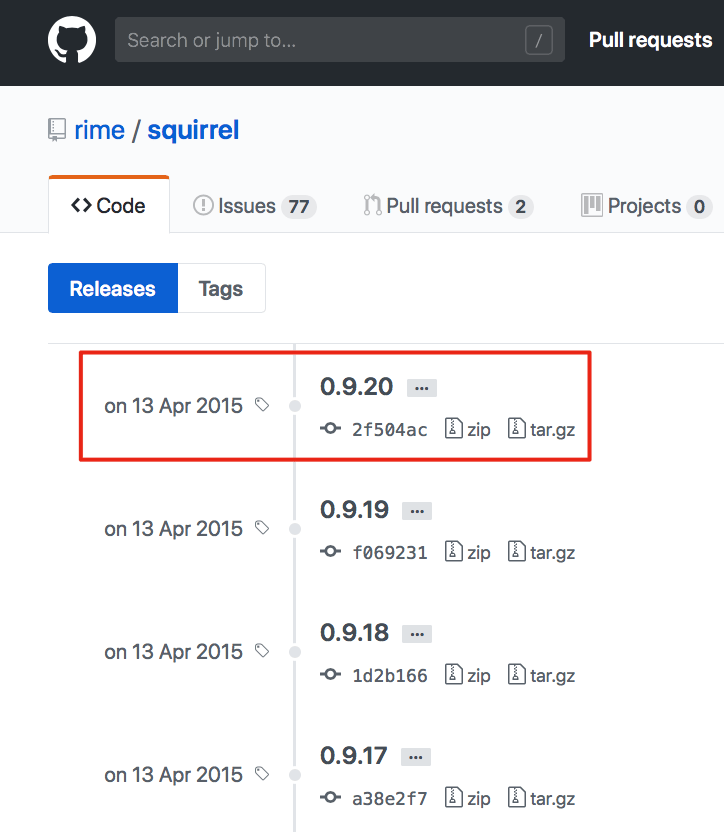Focus the Search or jump to field

click(x=340, y=40)
